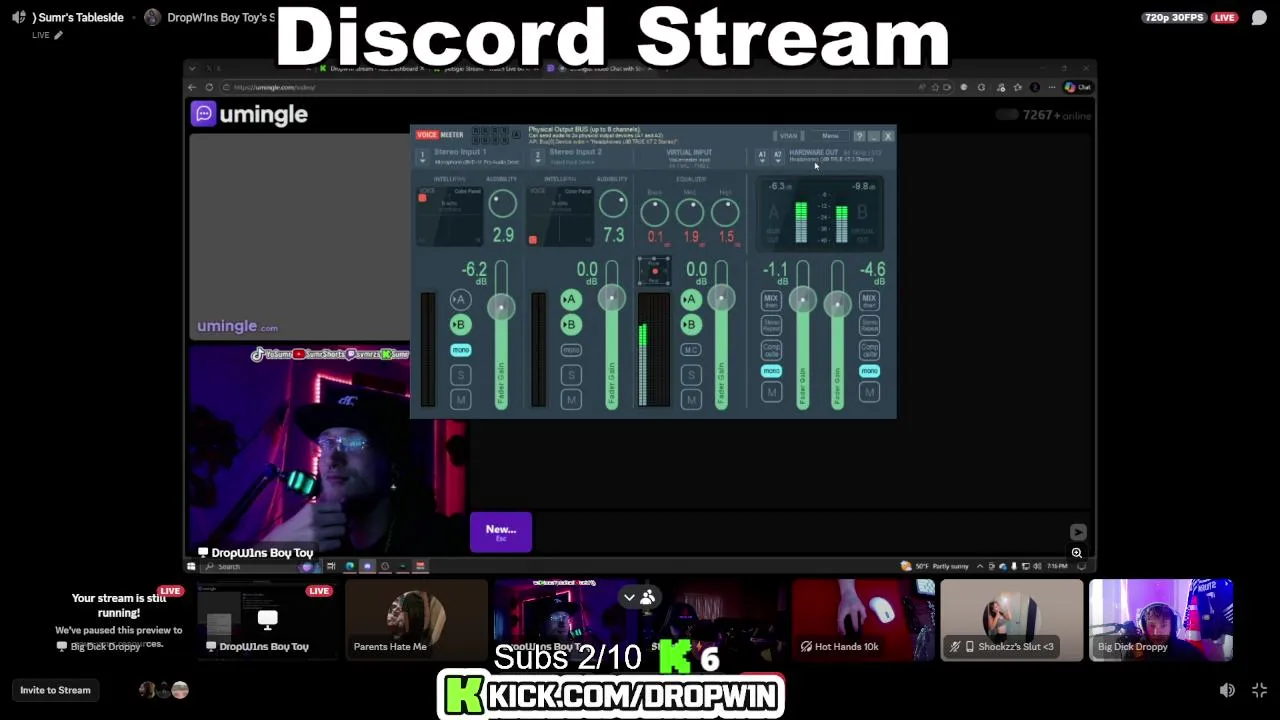The width and height of the screenshot is (1280, 720).
Task: Select Shockzz's Slut <3 video tile
Action: pos(1012,620)
